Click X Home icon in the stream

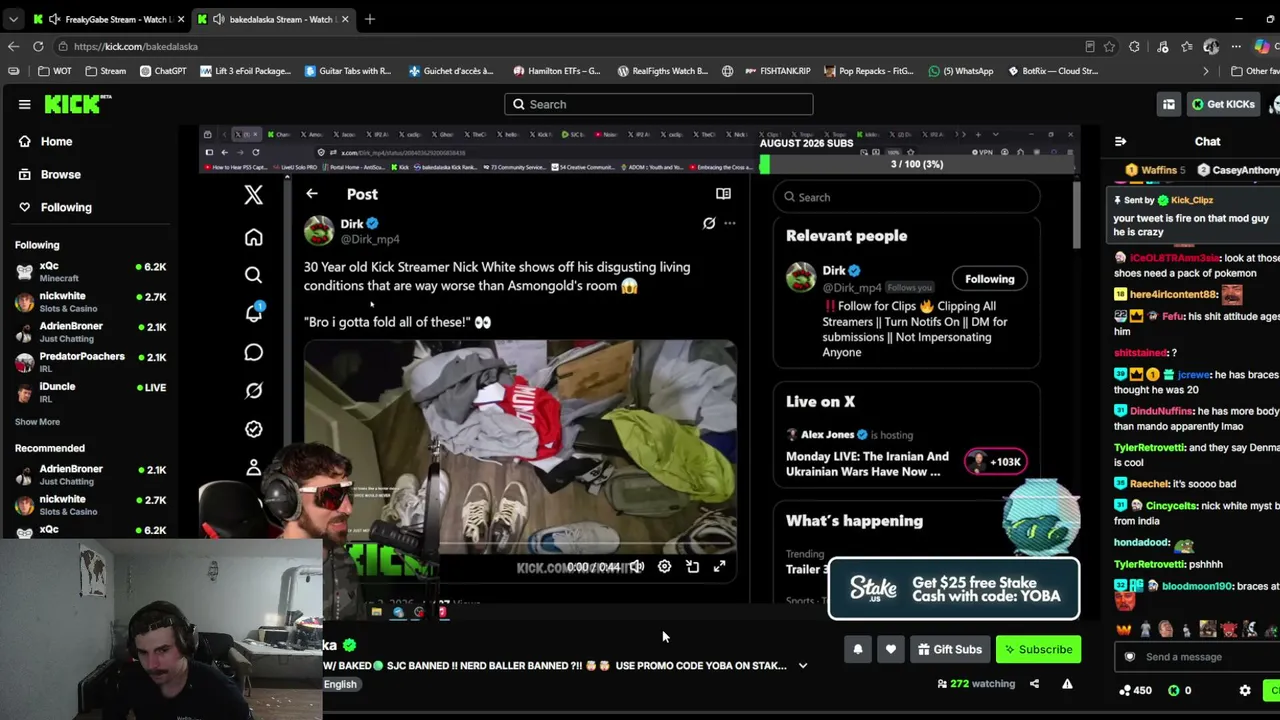click(253, 237)
